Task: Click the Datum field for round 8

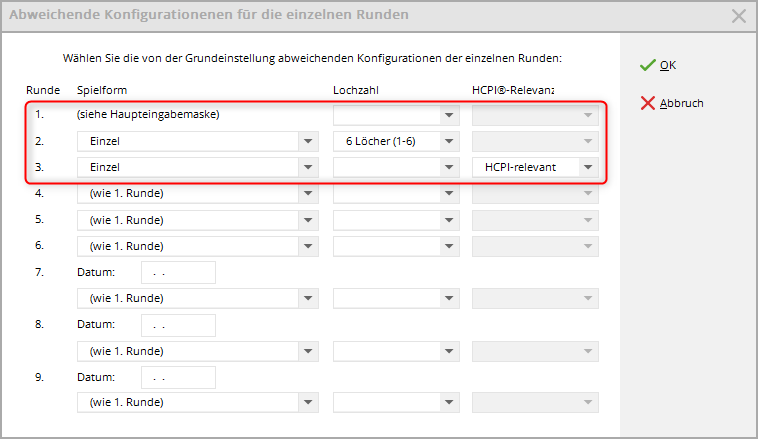Action: (x=179, y=325)
